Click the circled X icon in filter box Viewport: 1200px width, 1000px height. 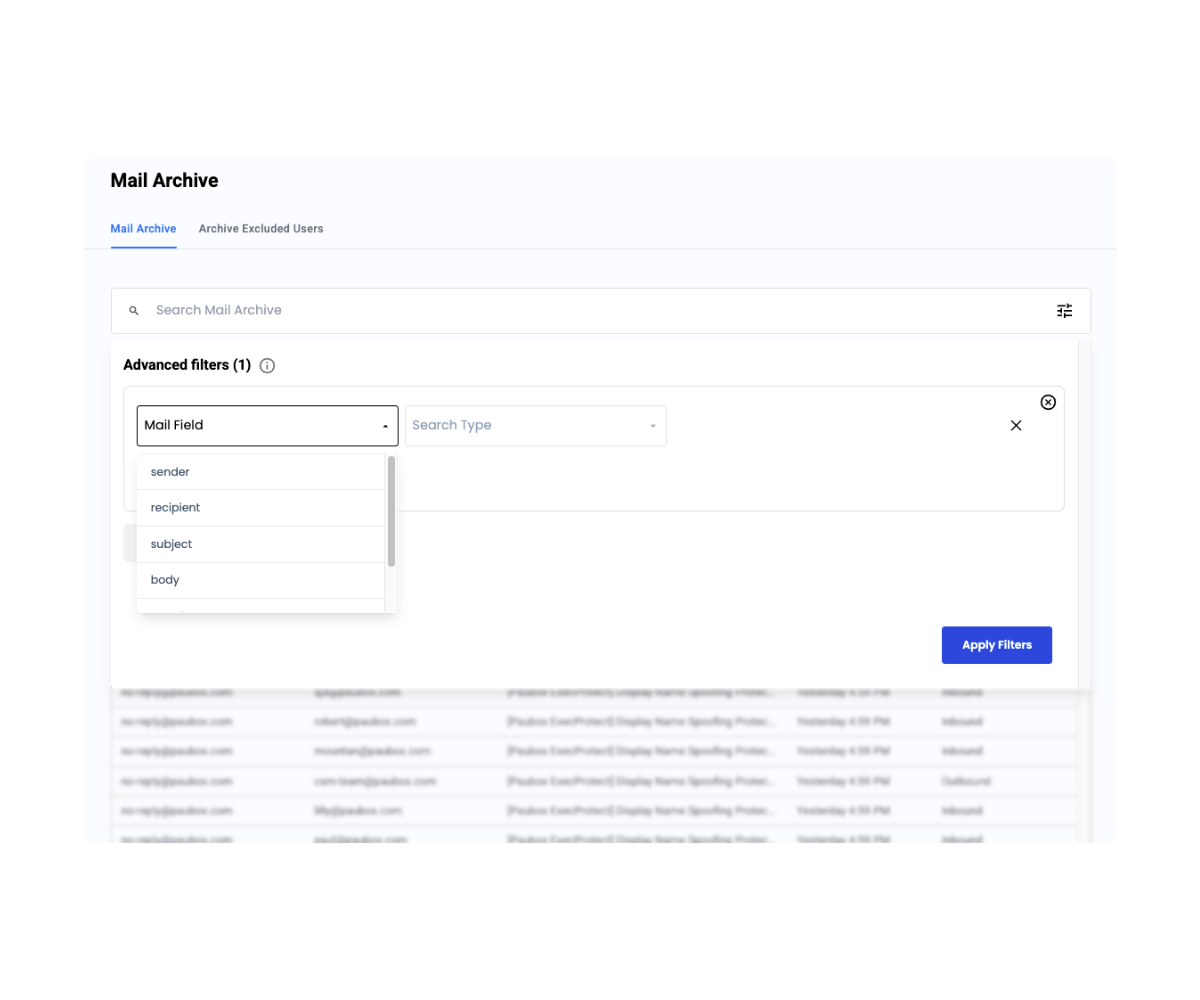click(x=1048, y=402)
